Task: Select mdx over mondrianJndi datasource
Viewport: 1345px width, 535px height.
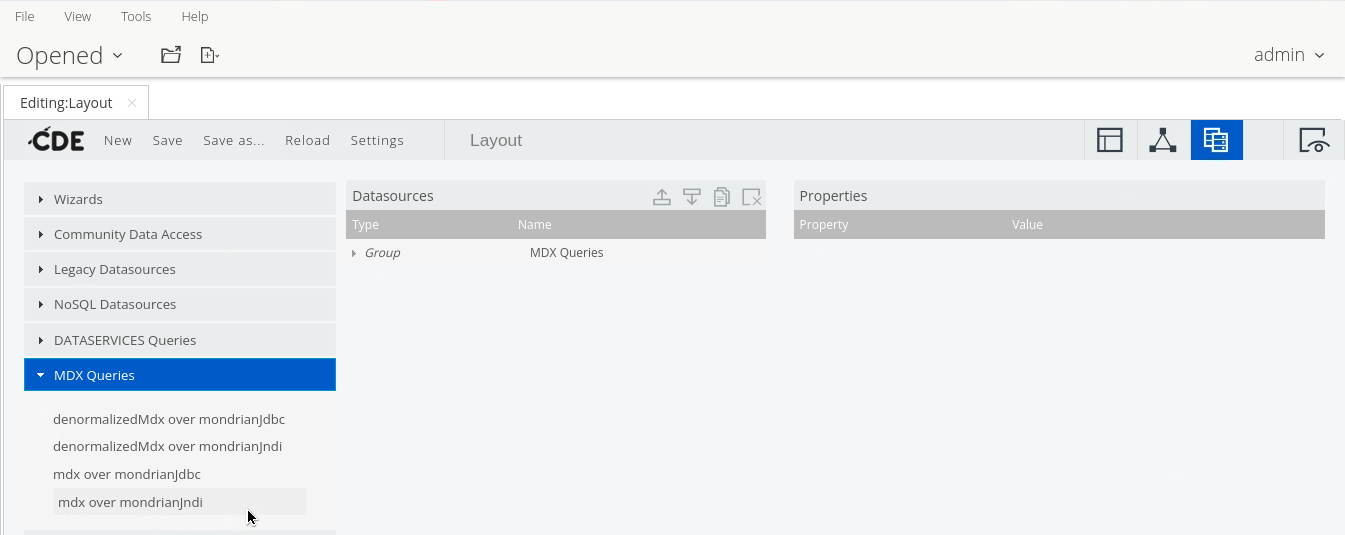Action: click(130, 502)
